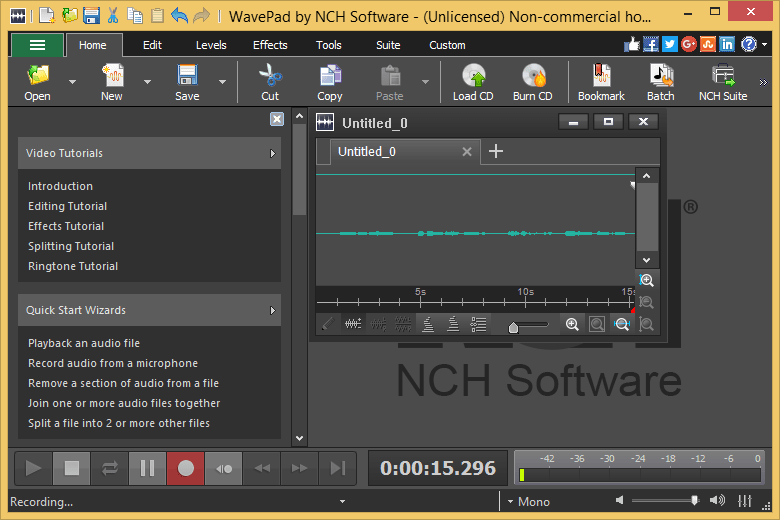Click the mixer sliders icon in status bar
This screenshot has height=520, width=780.
click(745, 501)
